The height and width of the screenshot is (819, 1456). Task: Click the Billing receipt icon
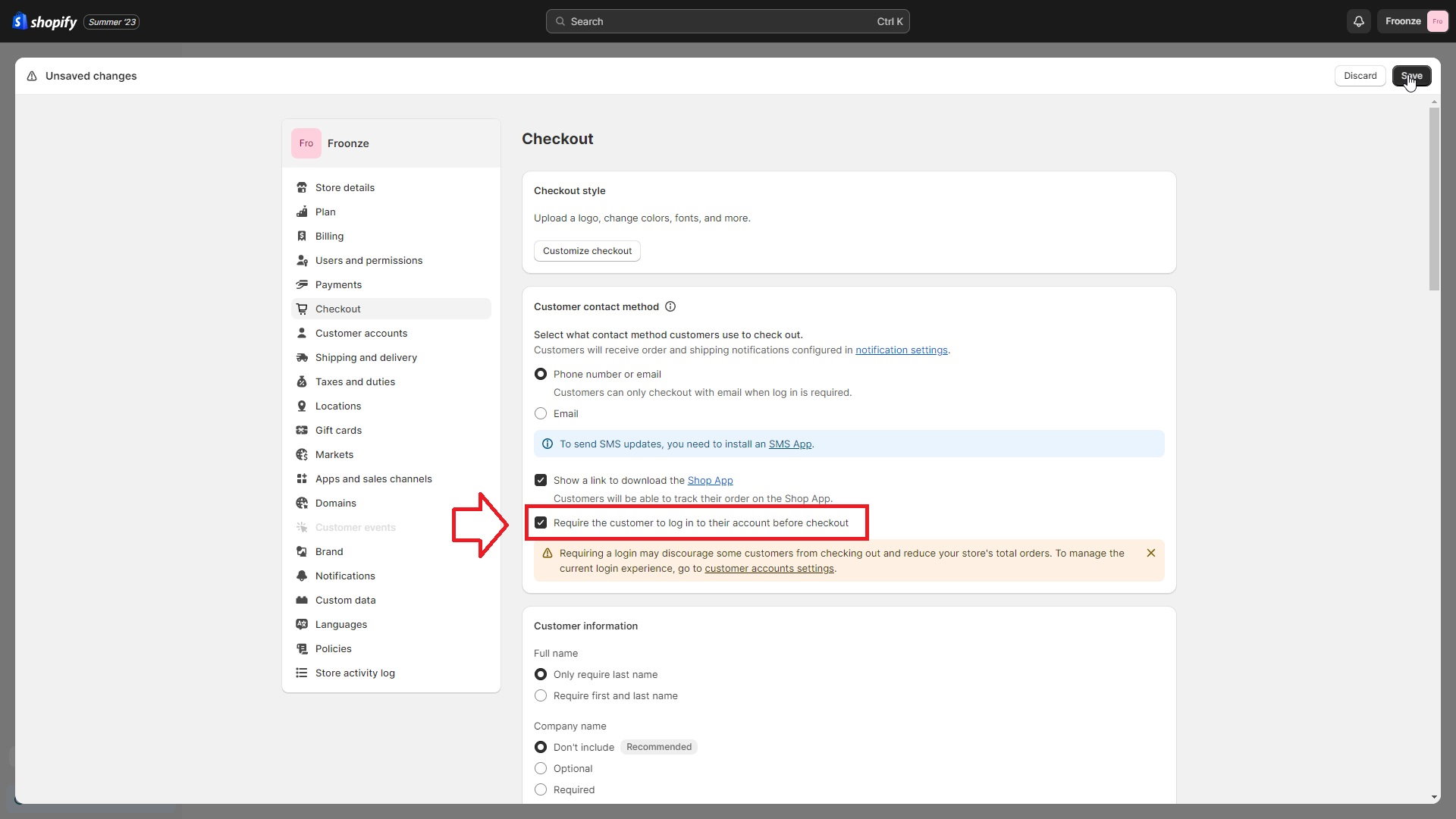[302, 237]
